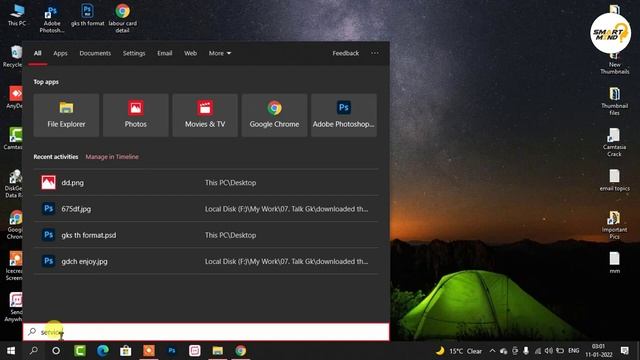The height and width of the screenshot is (360, 640).
Task: Open the volume control in tray
Action: coord(549,351)
